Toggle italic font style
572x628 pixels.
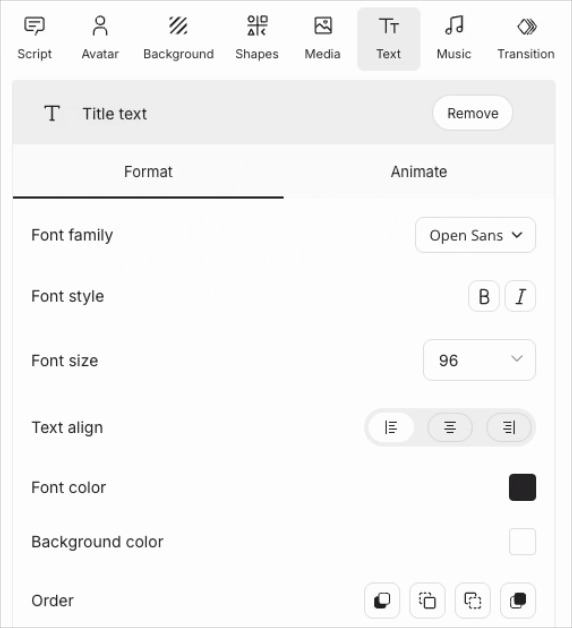520,296
